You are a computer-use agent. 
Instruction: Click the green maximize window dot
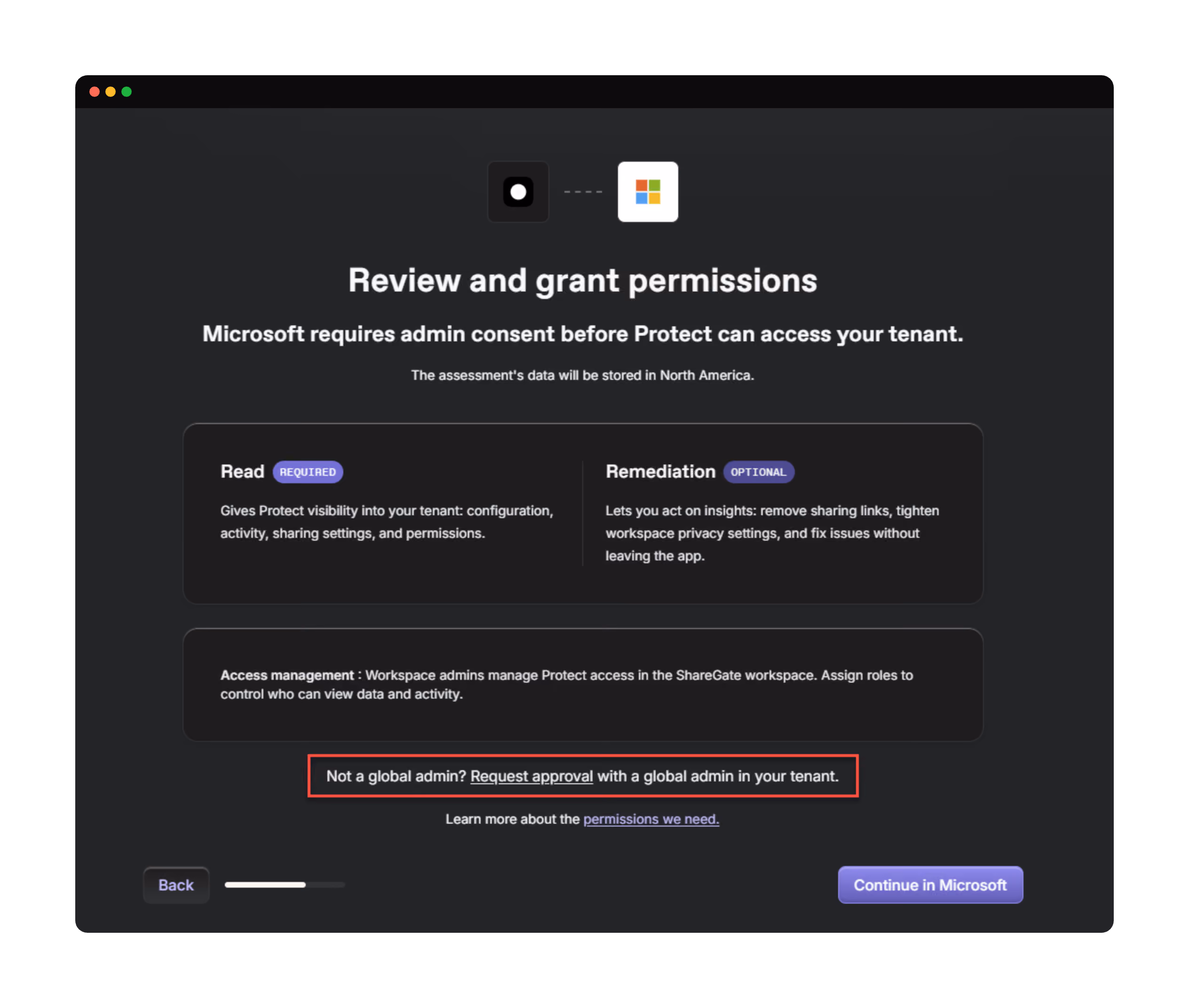pyautogui.click(x=127, y=92)
